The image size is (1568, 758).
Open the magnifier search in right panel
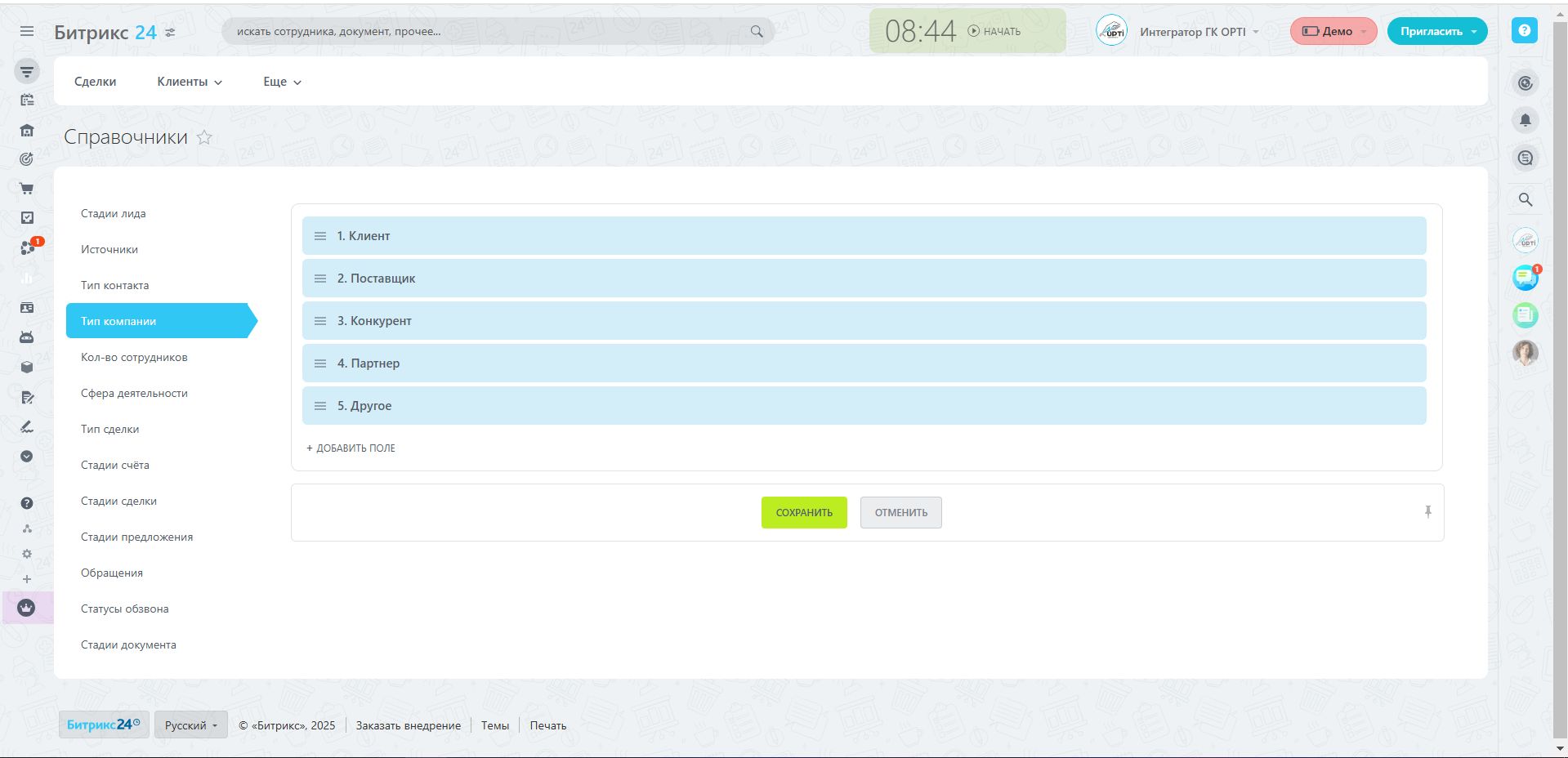[1525, 199]
